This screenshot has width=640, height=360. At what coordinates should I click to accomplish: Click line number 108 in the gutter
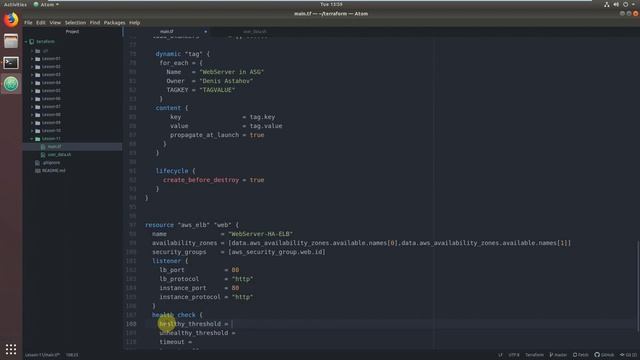(131, 324)
